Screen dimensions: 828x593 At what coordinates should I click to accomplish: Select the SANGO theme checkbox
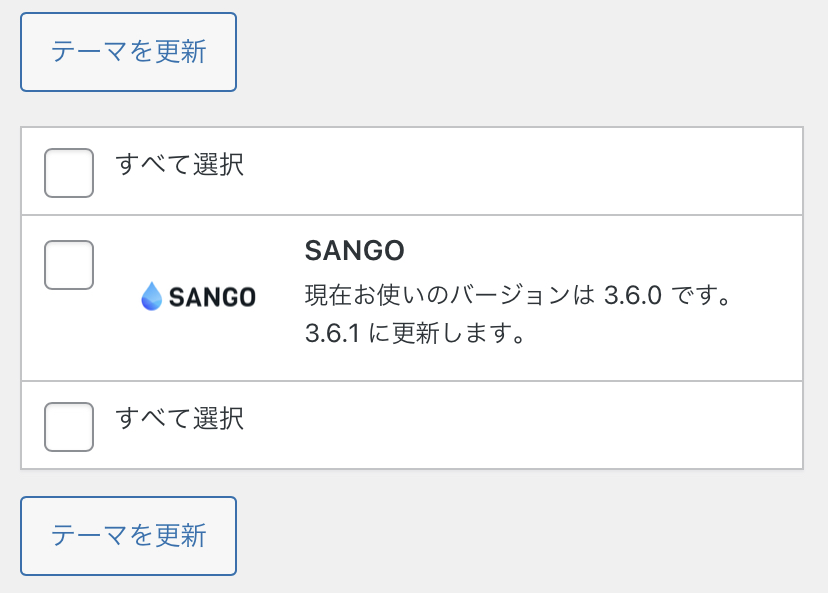(69, 265)
